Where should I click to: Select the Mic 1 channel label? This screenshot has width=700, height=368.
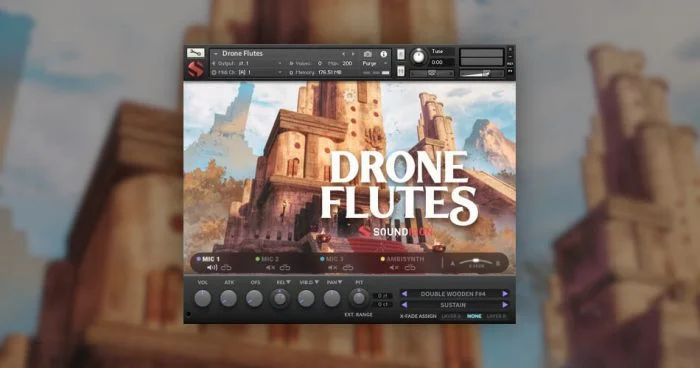point(211,259)
